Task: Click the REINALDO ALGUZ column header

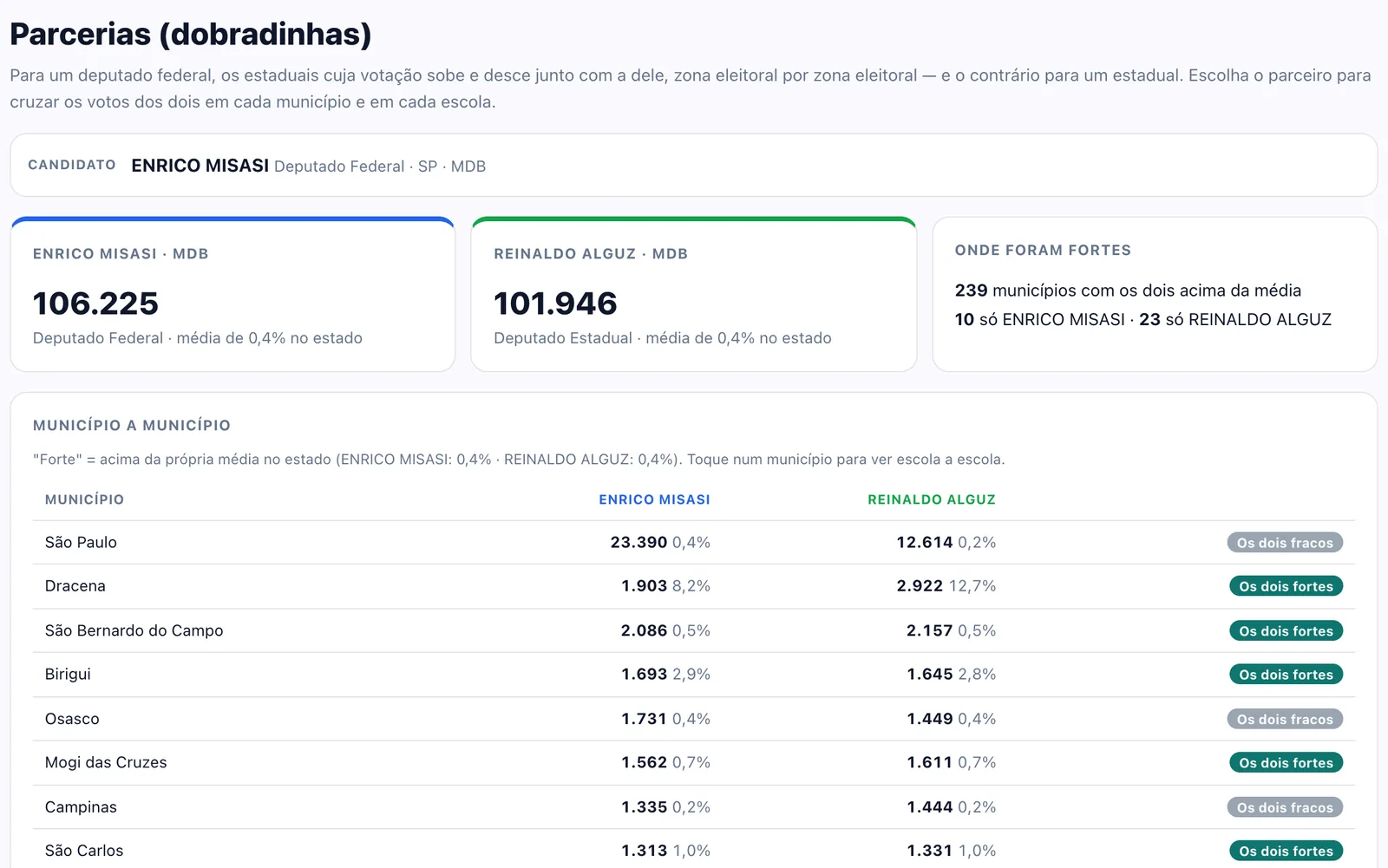Action: tap(932, 499)
